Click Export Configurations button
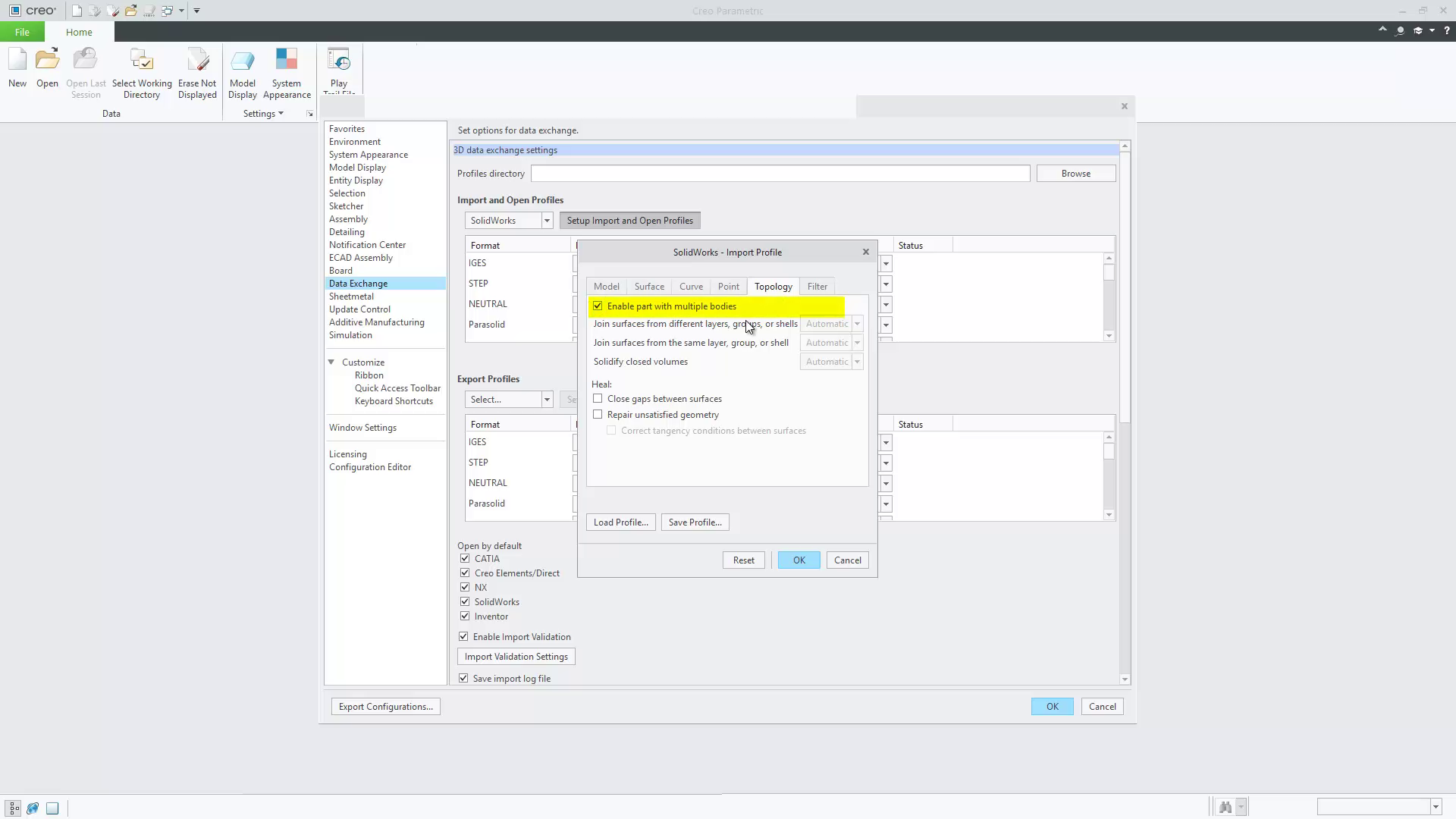Image resolution: width=1456 pixels, height=819 pixels. (x=385, y=707)
